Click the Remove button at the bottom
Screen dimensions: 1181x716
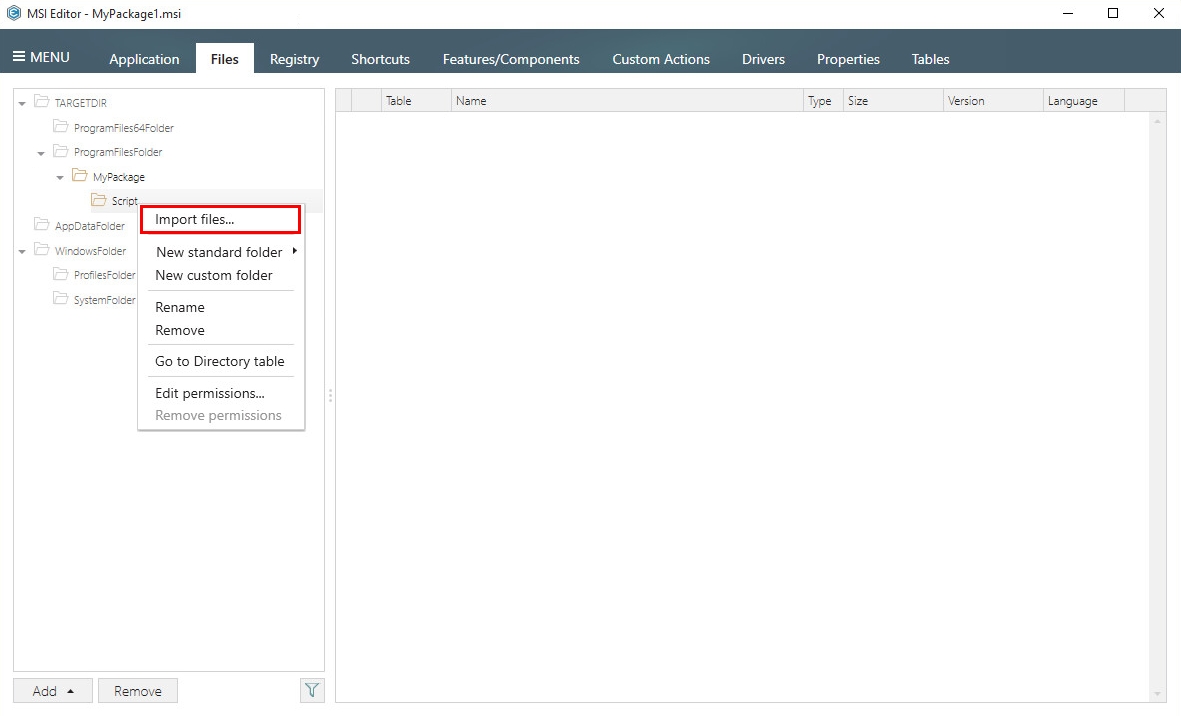tap(137, 690)
